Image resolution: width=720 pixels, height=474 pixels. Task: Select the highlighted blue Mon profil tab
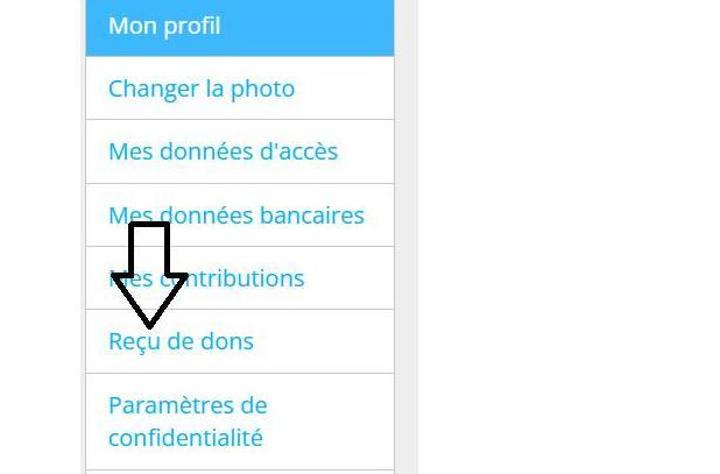(239, 26)
